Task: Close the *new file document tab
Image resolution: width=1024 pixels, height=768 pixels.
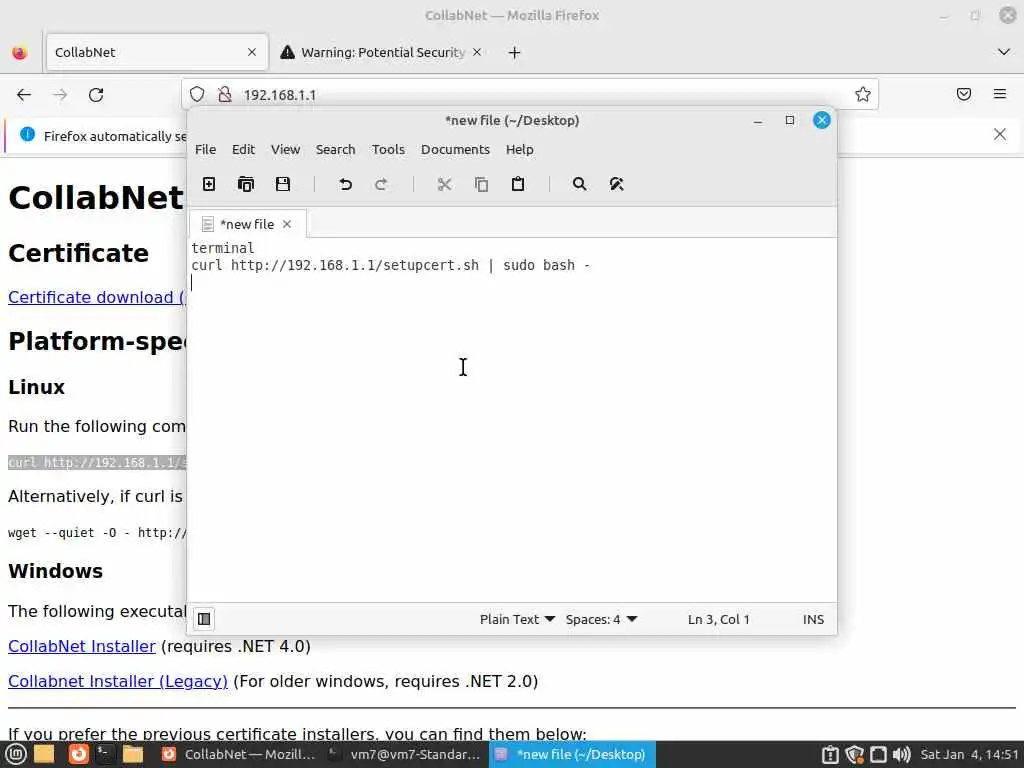Action: (287, 224)
